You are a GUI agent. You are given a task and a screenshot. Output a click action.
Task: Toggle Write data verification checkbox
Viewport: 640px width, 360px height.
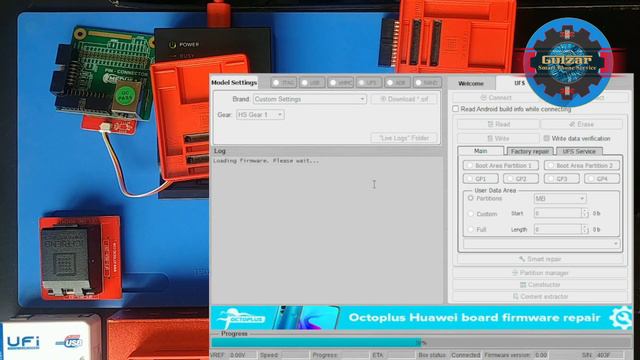click(547, 138)
